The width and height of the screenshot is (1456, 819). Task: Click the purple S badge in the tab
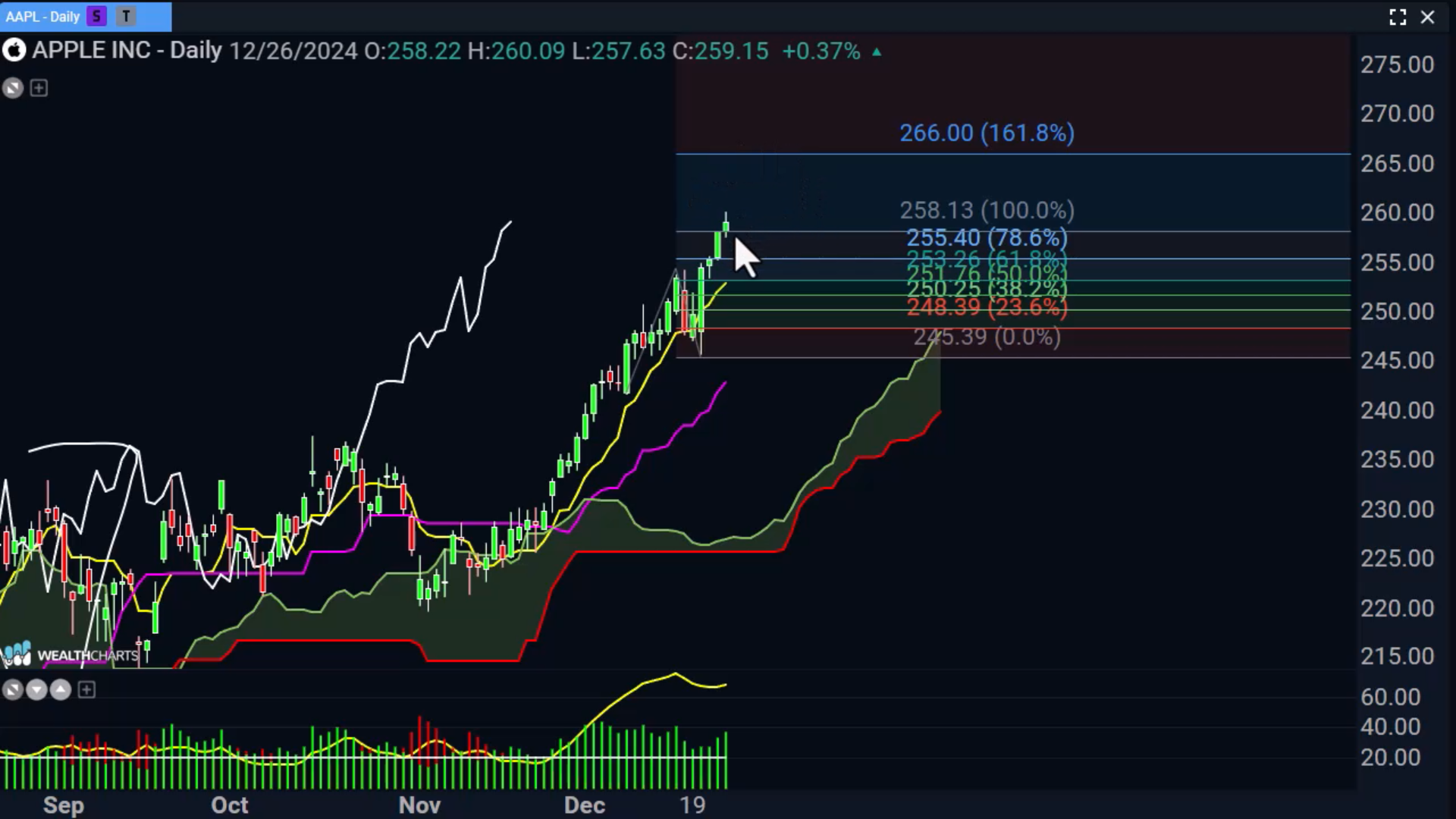[x=96, y=16]
